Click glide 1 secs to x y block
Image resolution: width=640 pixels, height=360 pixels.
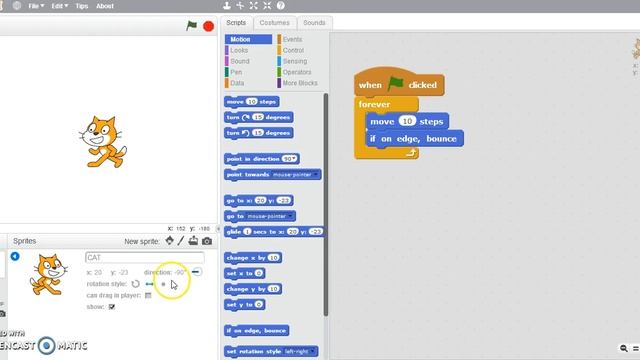coord(274,232)
